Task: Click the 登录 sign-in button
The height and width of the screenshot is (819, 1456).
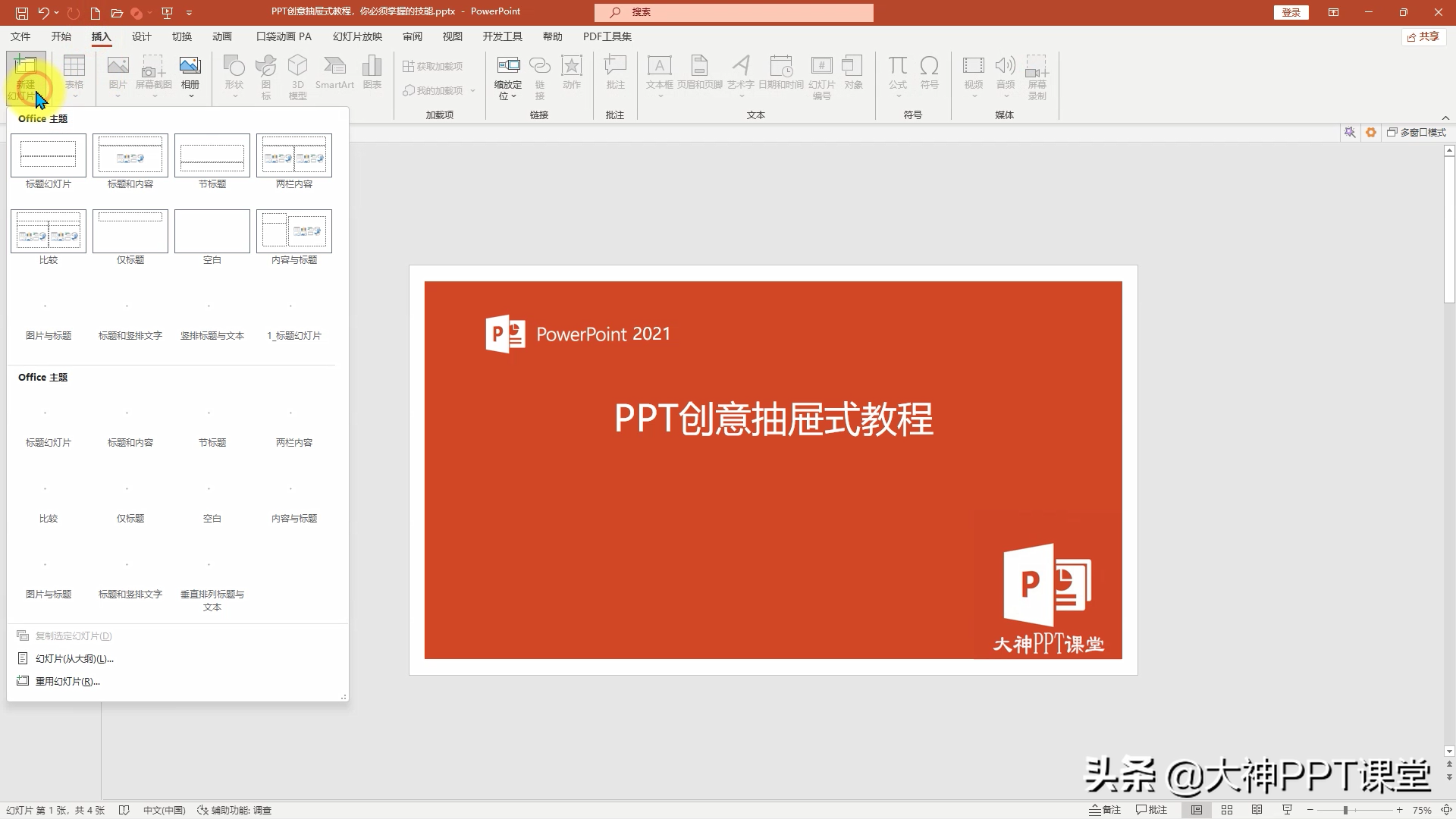Action: pyautogui.click(x=1291, y=12)
